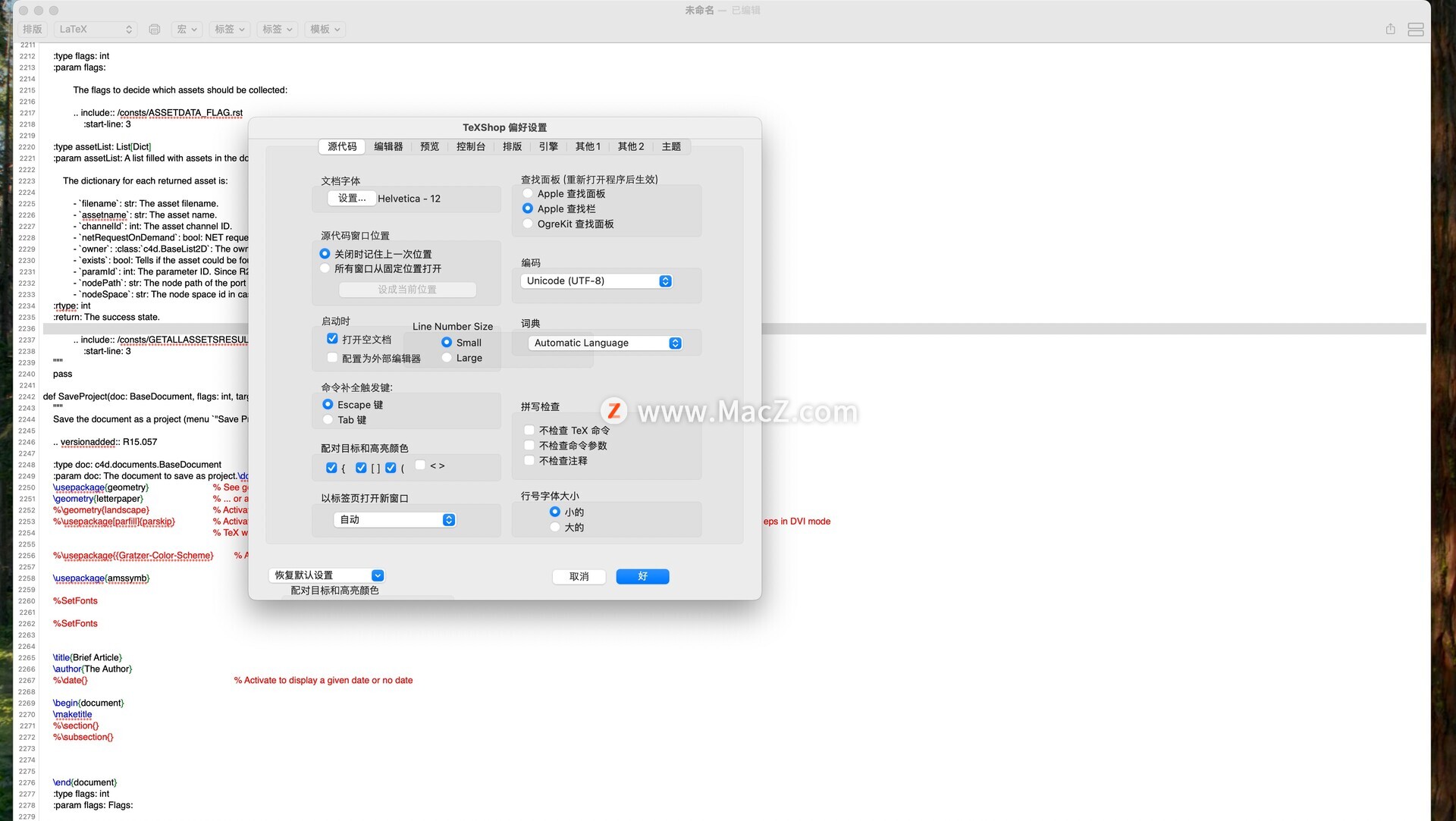Select 大的 line number font size
Screen dimensions: 1456x821
(555, 527)
